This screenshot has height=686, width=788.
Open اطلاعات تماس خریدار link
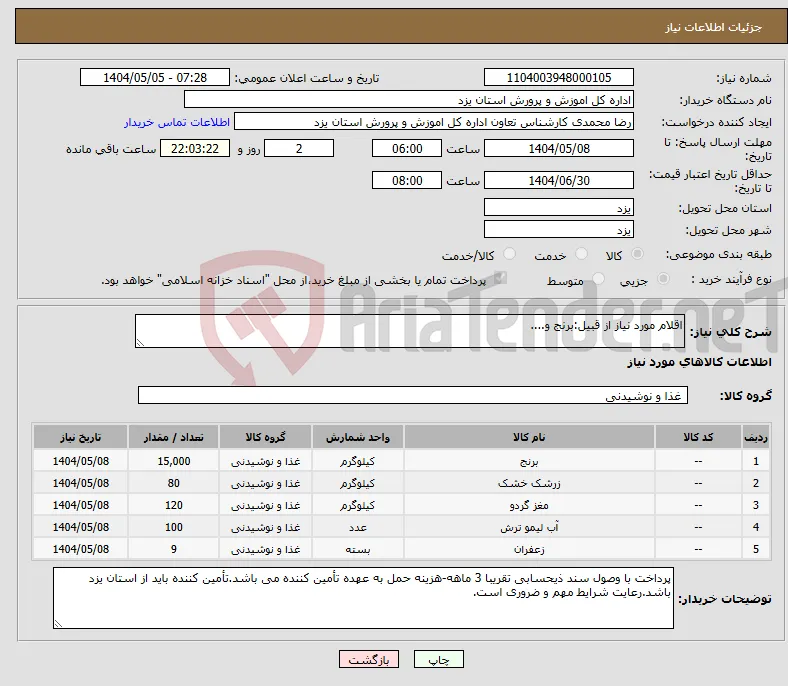[177, 122]
